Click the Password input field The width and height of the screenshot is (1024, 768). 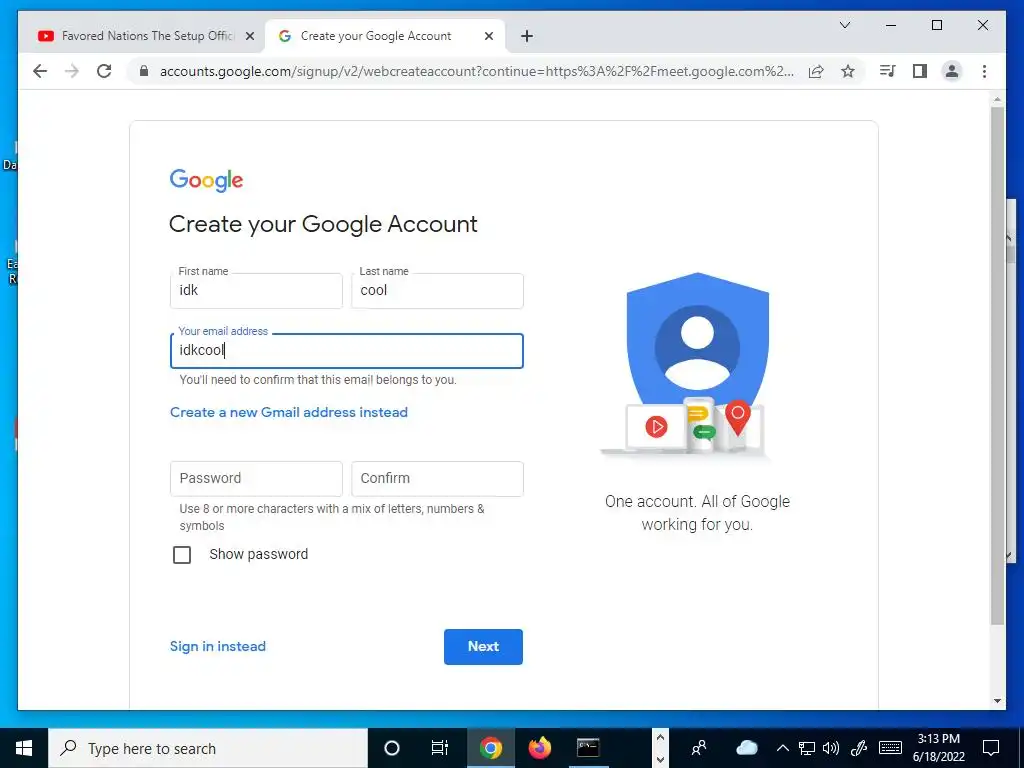[256, 479]
